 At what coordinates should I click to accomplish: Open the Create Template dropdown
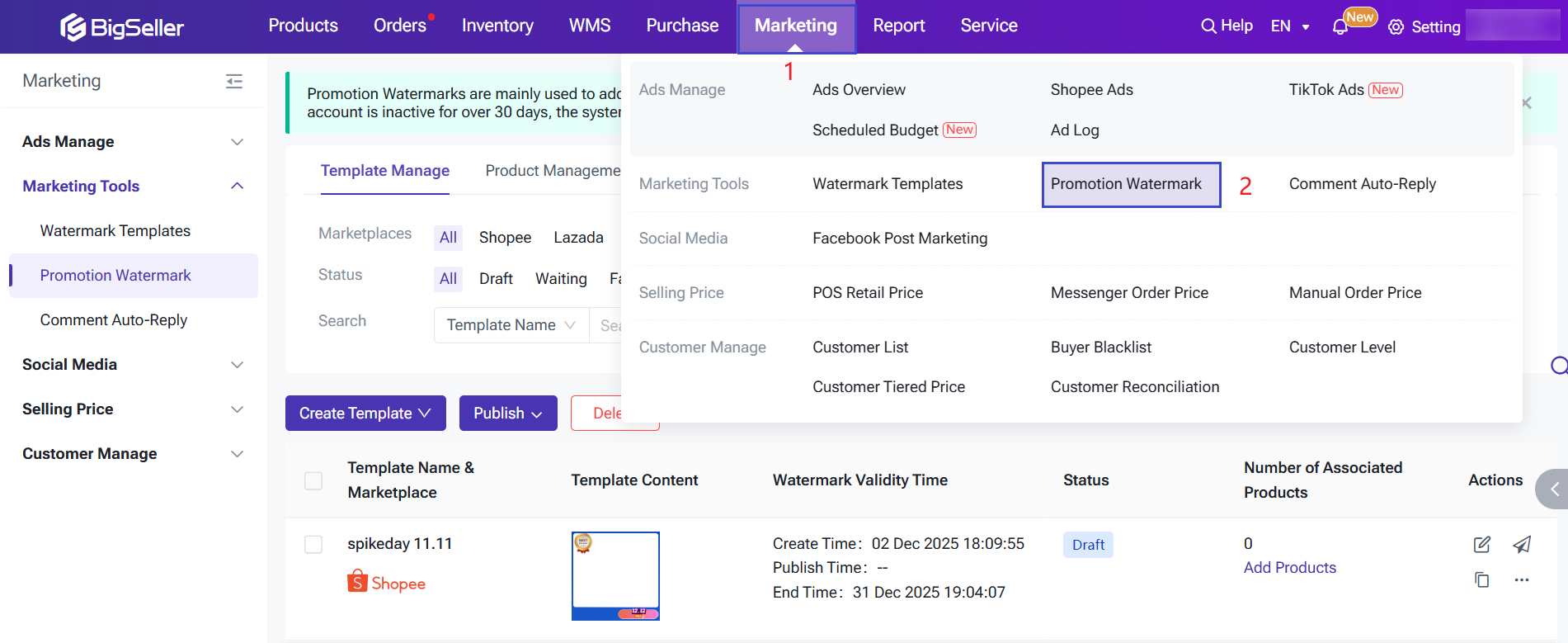pyautogui.click(x=365, y=413)
